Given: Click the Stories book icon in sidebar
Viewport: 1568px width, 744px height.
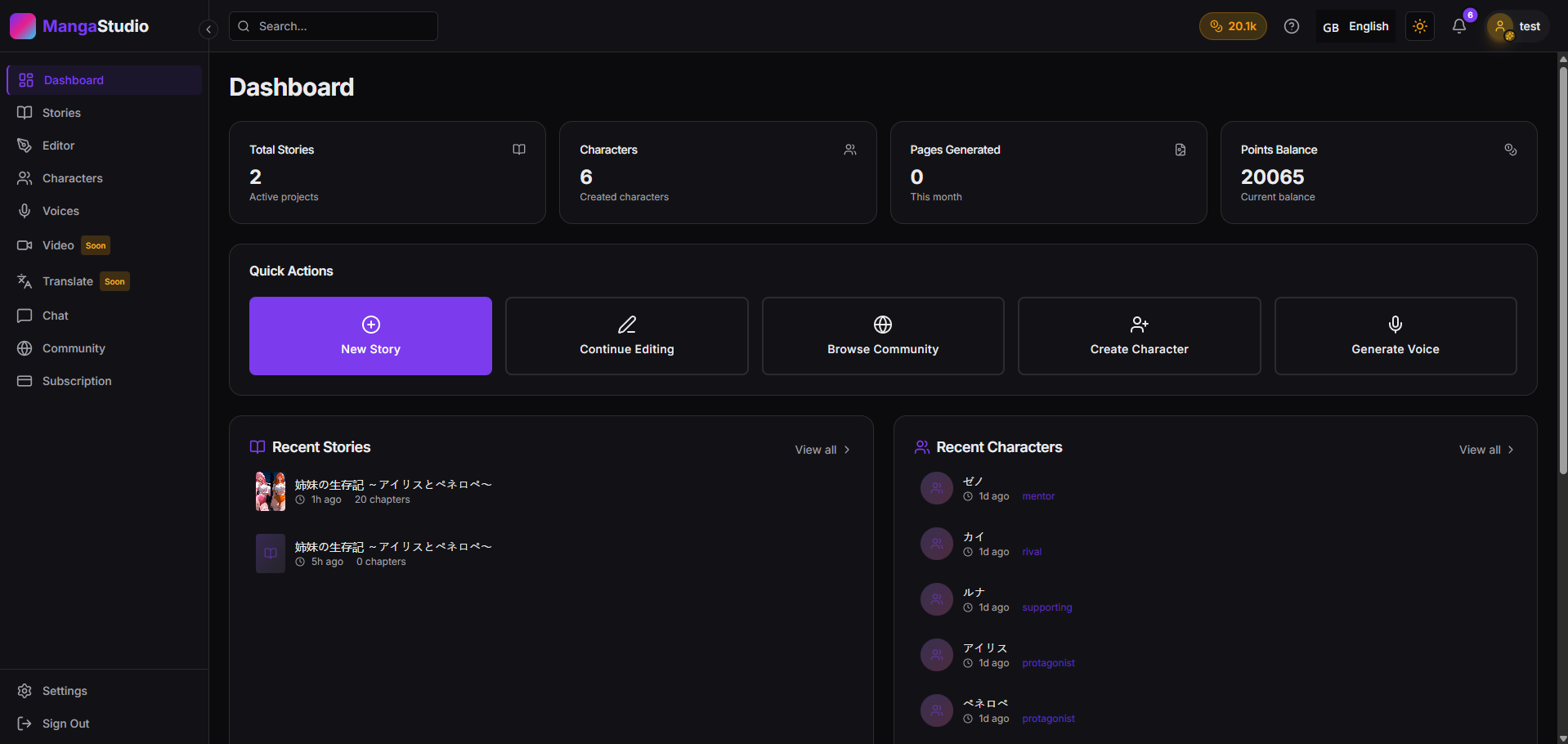Looking at the screenshot, I should tap(25, 113).
